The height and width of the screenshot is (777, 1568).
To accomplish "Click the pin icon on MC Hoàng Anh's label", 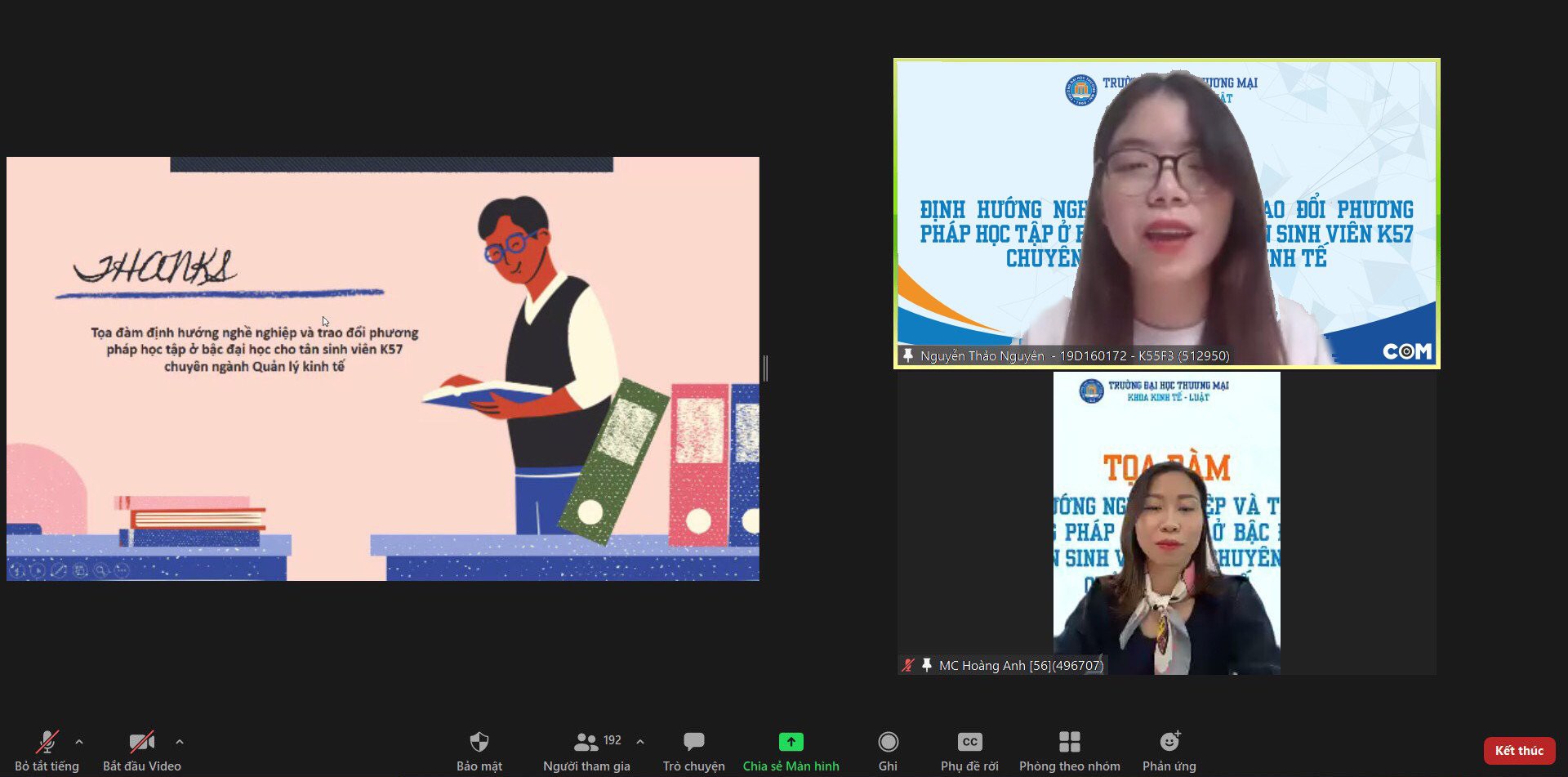I will tap(927, 665).
